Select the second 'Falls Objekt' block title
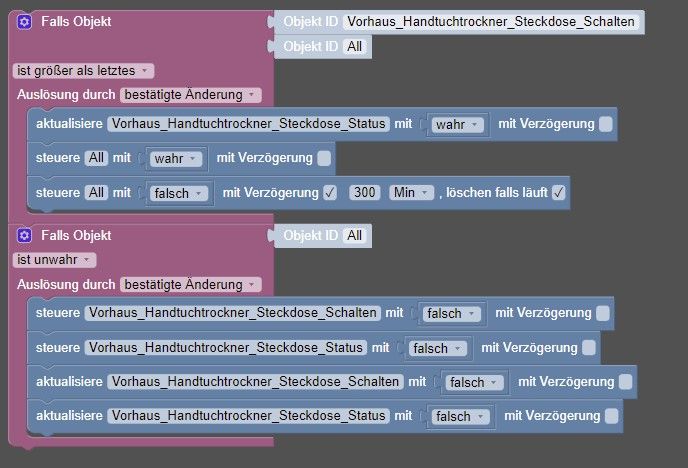This screenshot has height=468, width=688. point(76,236)
